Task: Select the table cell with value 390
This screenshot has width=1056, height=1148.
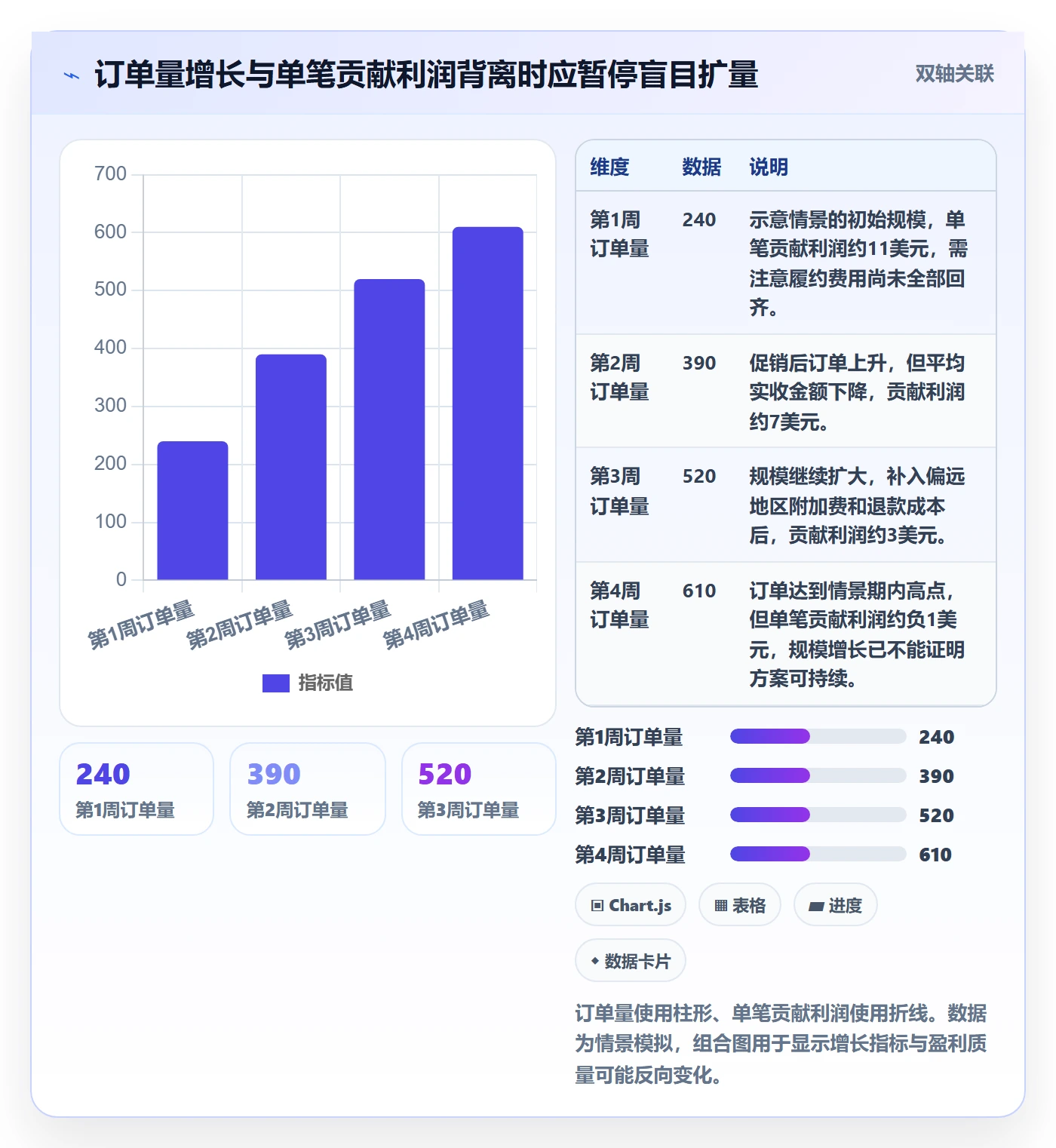Action: pos(699,363)
